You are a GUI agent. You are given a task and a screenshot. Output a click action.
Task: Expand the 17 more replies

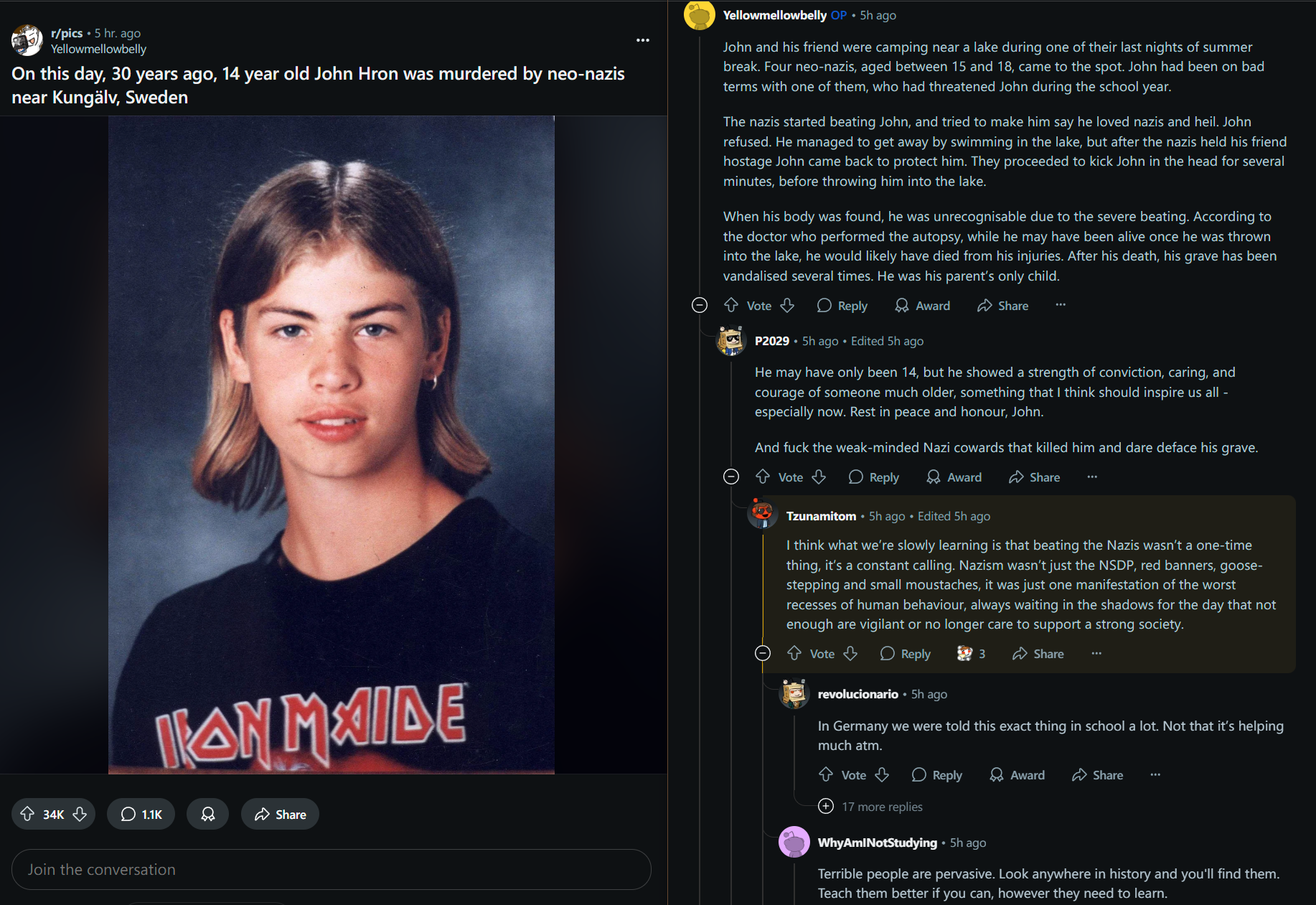(881, 807)
